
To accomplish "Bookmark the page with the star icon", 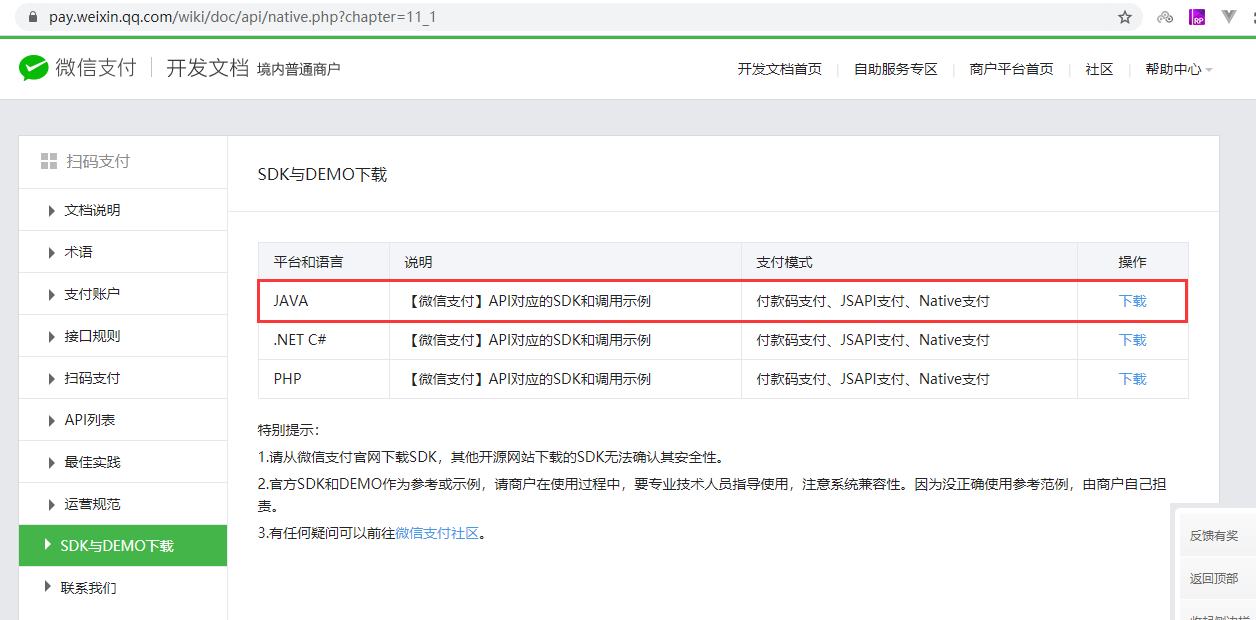I will coord(1126,16).
